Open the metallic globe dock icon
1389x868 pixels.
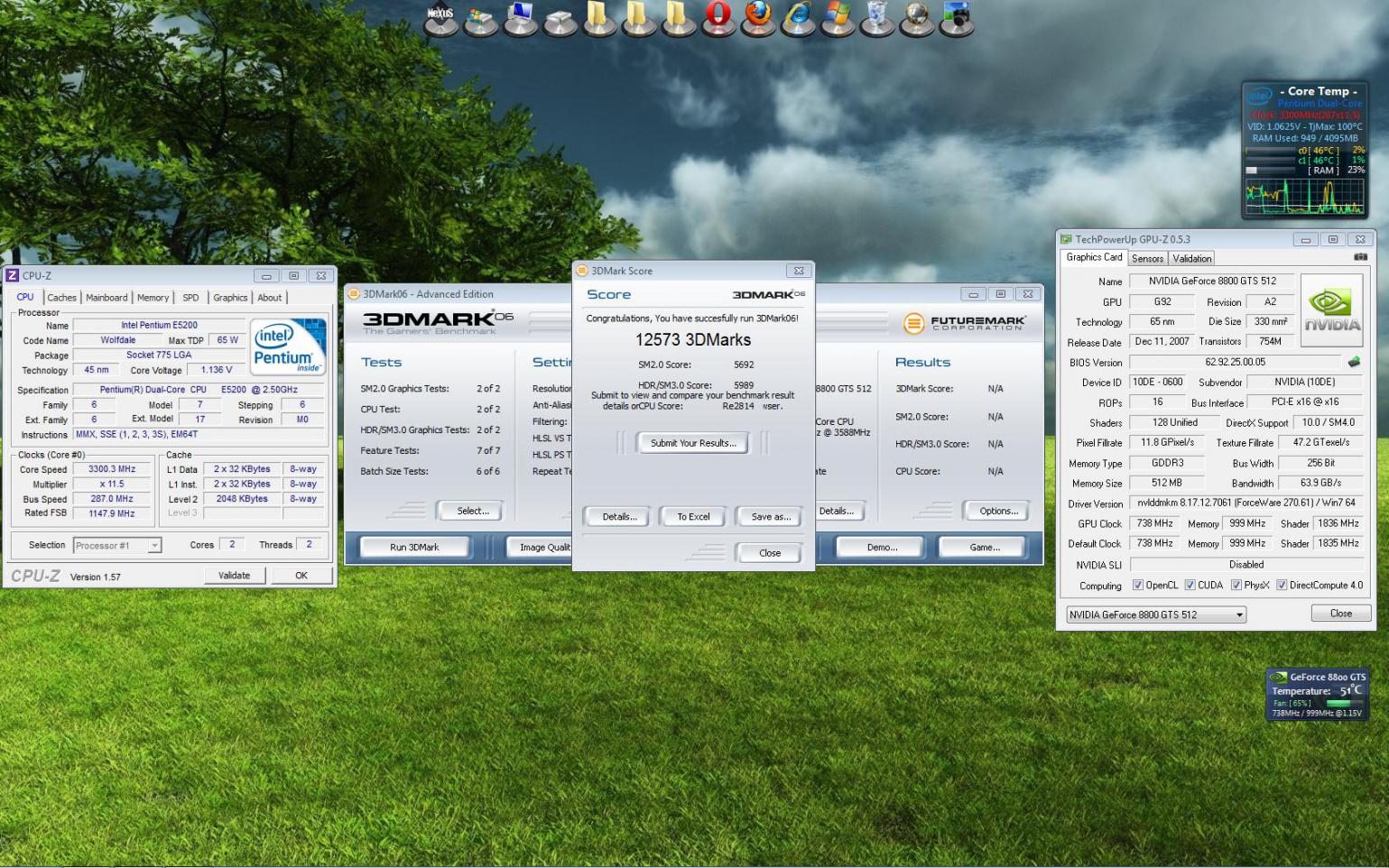pos(917,18)
